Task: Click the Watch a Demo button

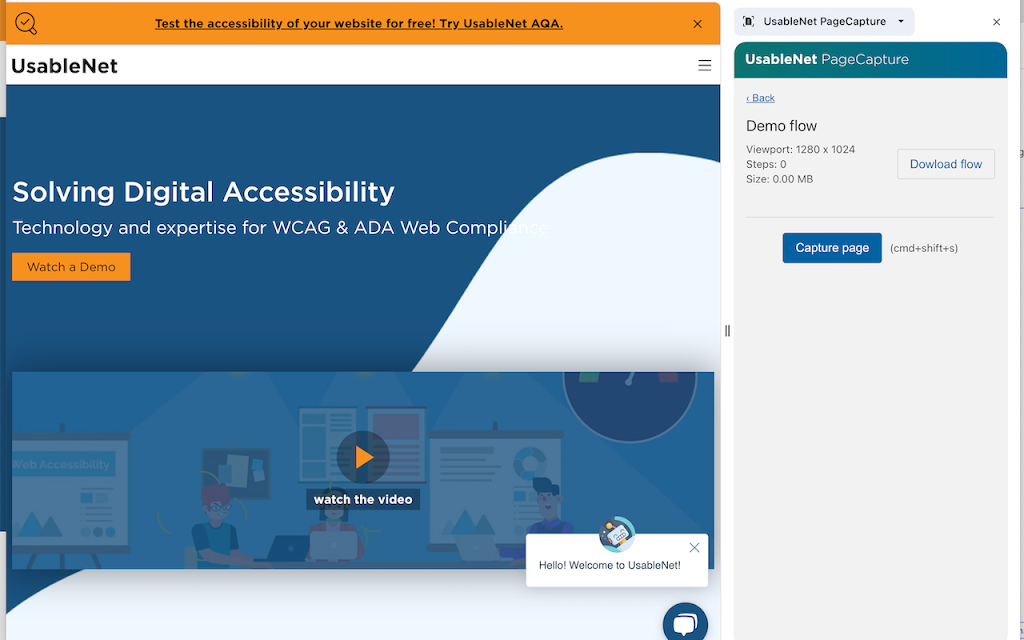Action: [x=71, y=266]
